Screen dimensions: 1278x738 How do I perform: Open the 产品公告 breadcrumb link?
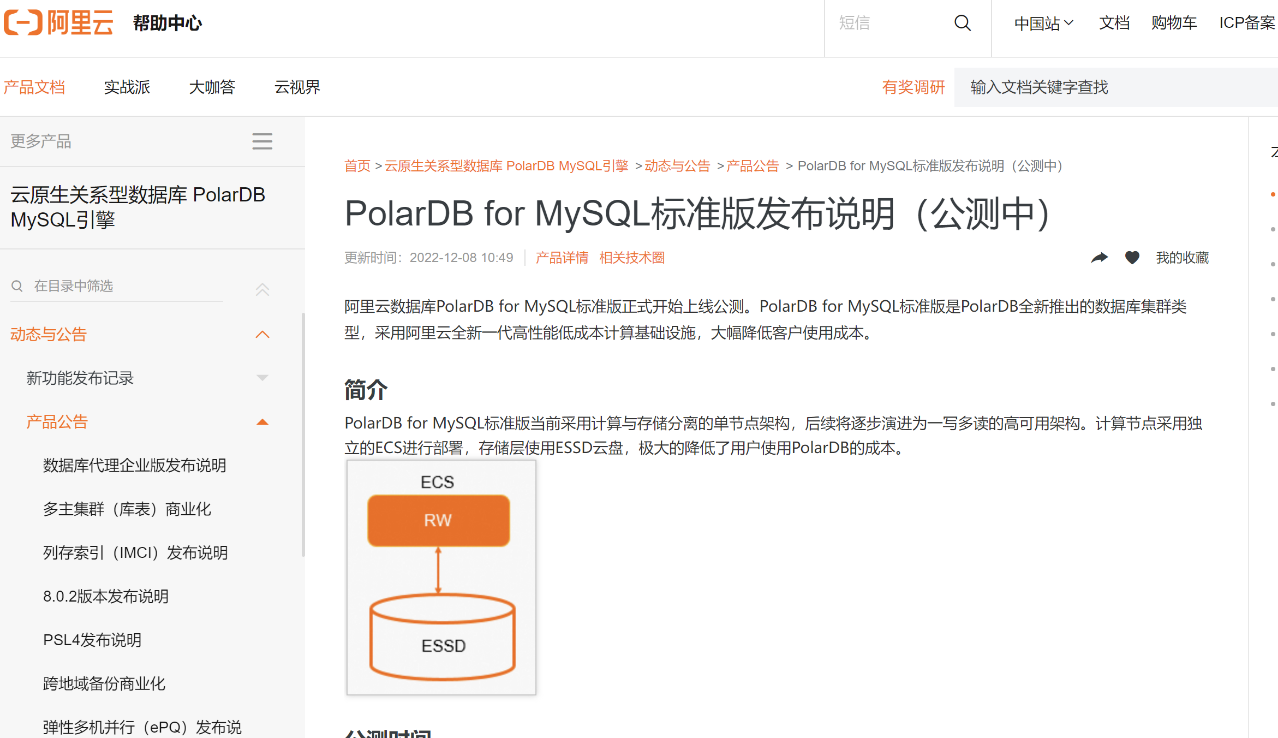pos(753,166)
